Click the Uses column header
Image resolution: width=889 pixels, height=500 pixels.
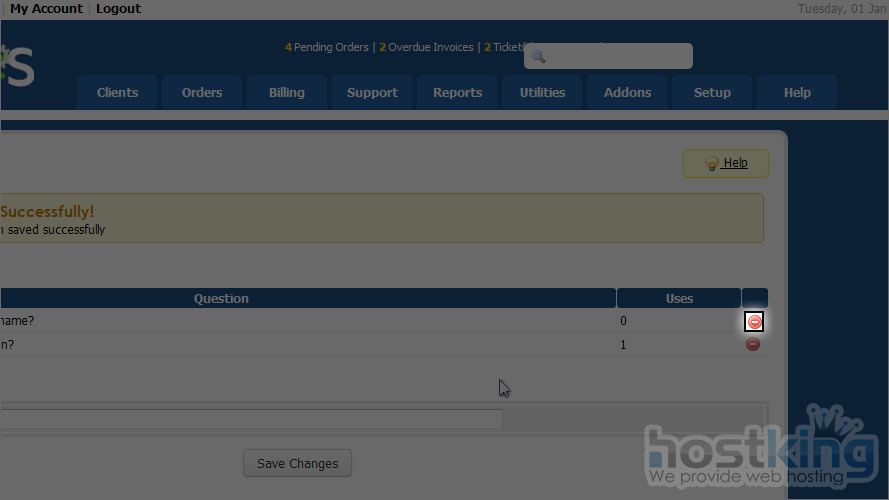679,298
